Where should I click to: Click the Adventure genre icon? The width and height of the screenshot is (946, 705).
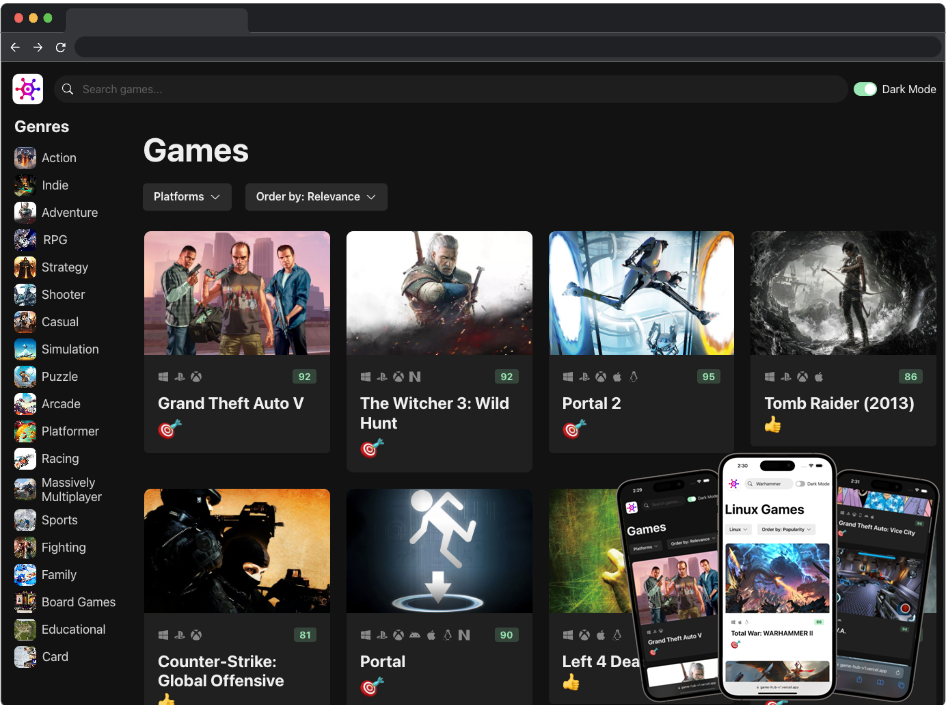click(x=25, y=212)
